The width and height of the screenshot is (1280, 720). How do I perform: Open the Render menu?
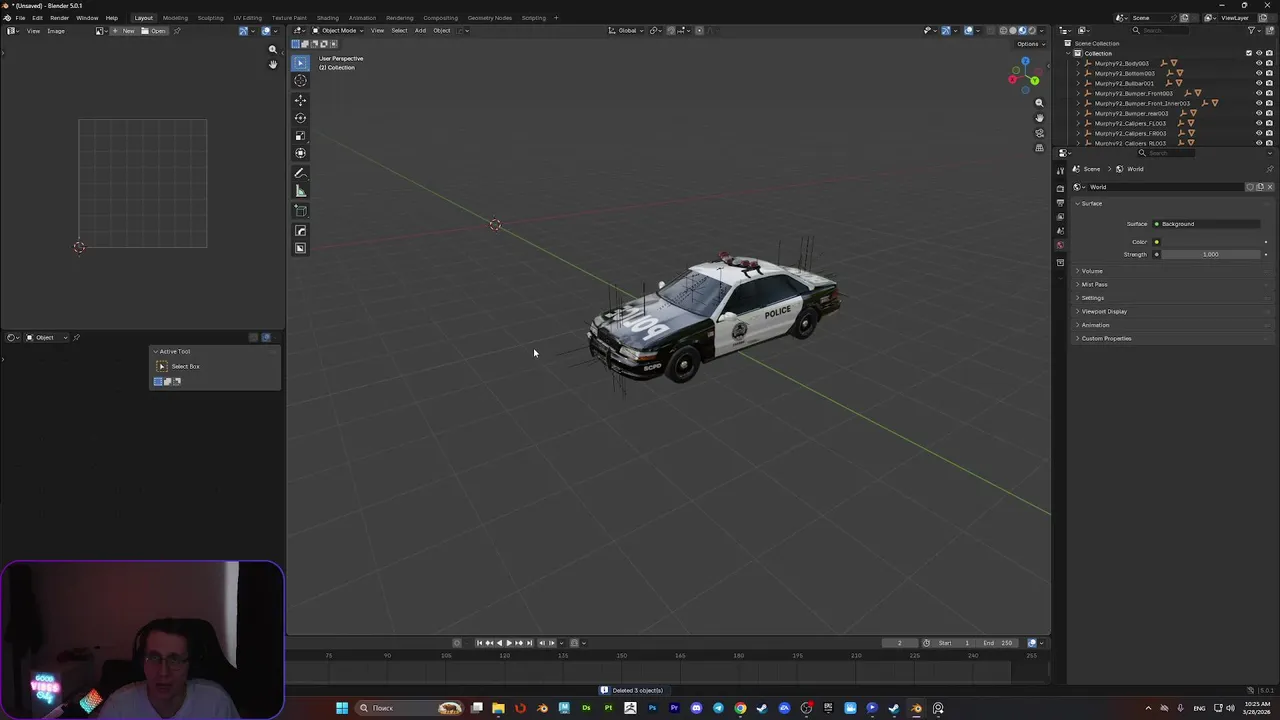(59, 18)
